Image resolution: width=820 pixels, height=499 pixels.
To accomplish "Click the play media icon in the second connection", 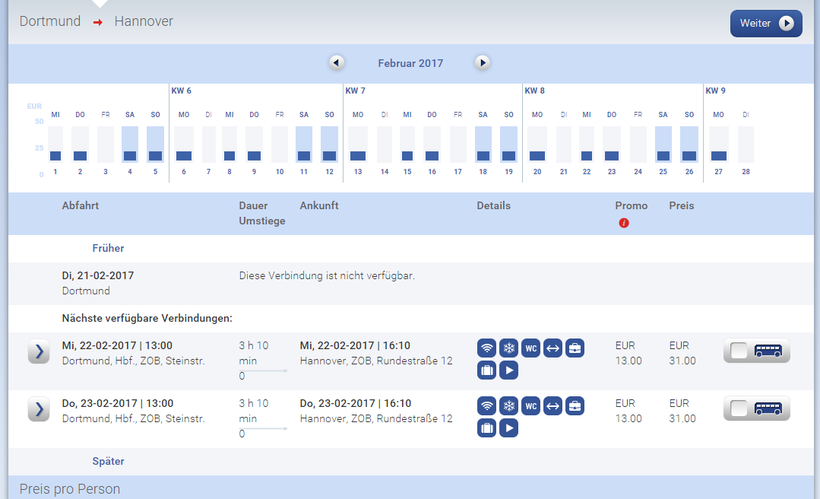I will pyautogui.click(x=509, y=428).
